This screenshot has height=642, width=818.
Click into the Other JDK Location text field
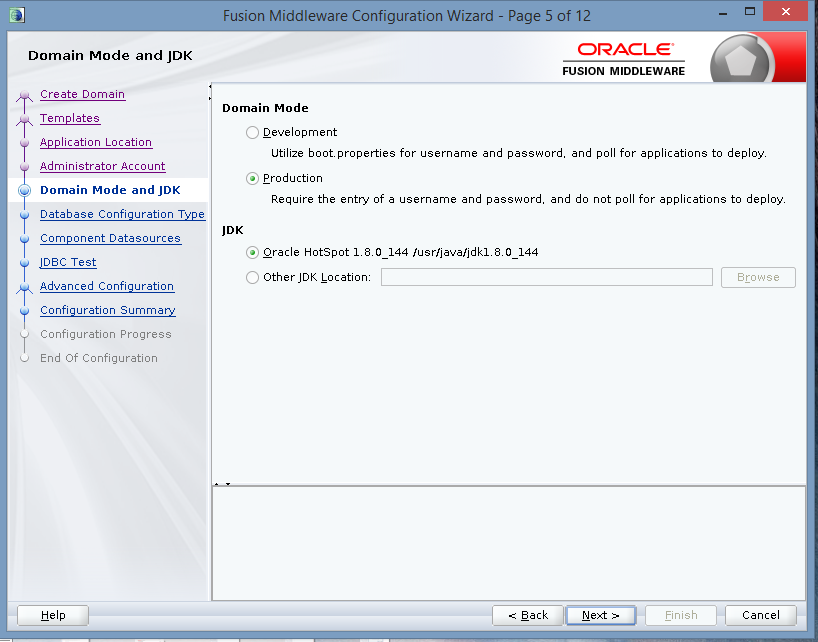(x=547, y=277)
